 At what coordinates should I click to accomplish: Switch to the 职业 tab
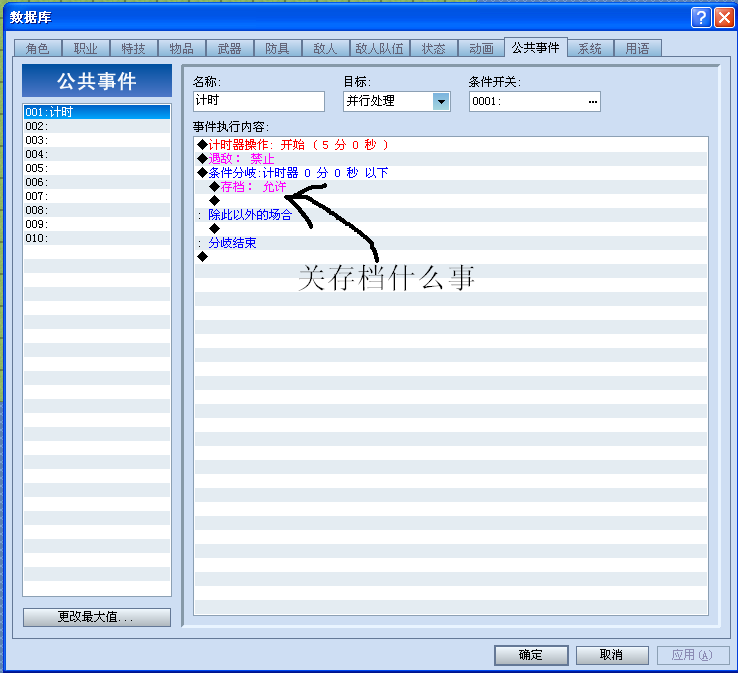pos(86,48)
